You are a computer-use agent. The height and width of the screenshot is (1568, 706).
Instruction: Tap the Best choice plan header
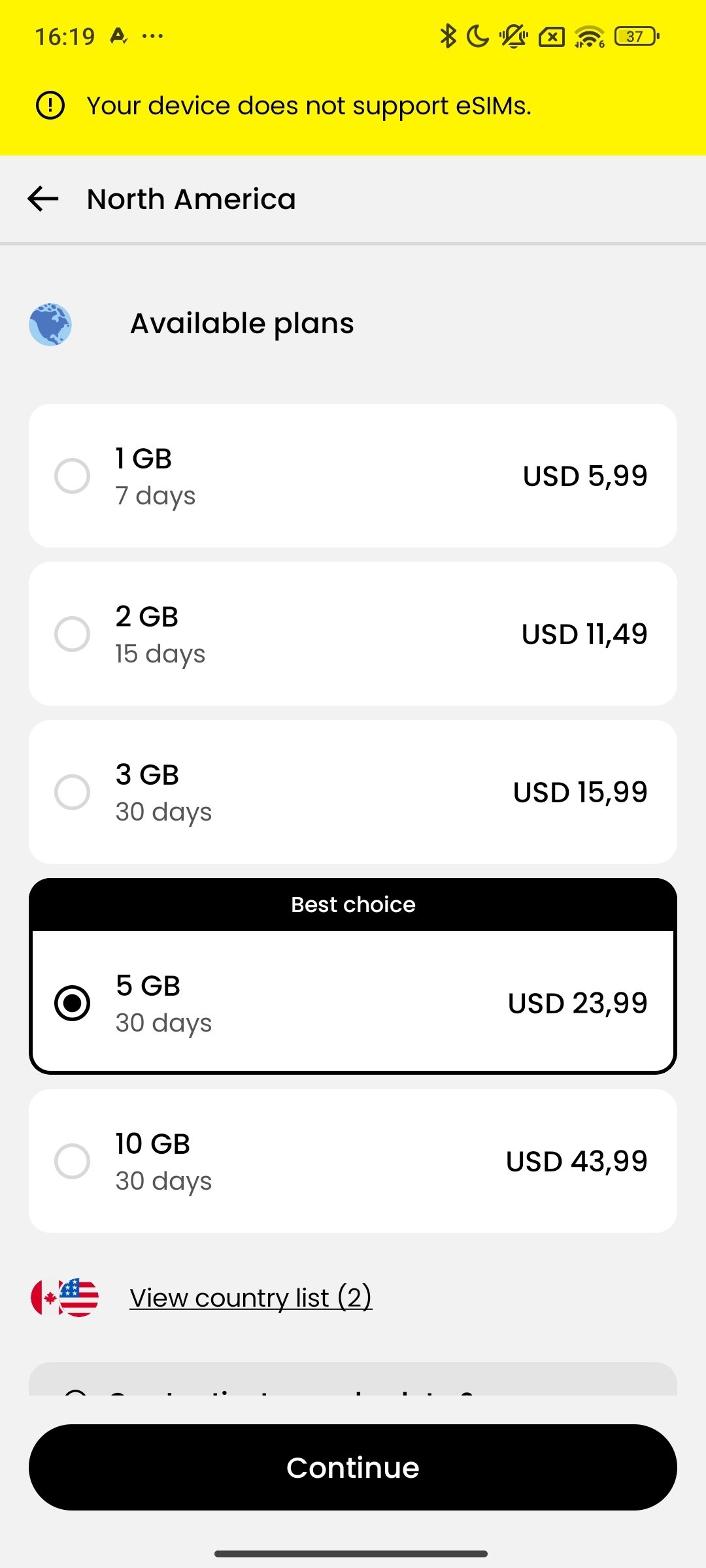[353, 904]
